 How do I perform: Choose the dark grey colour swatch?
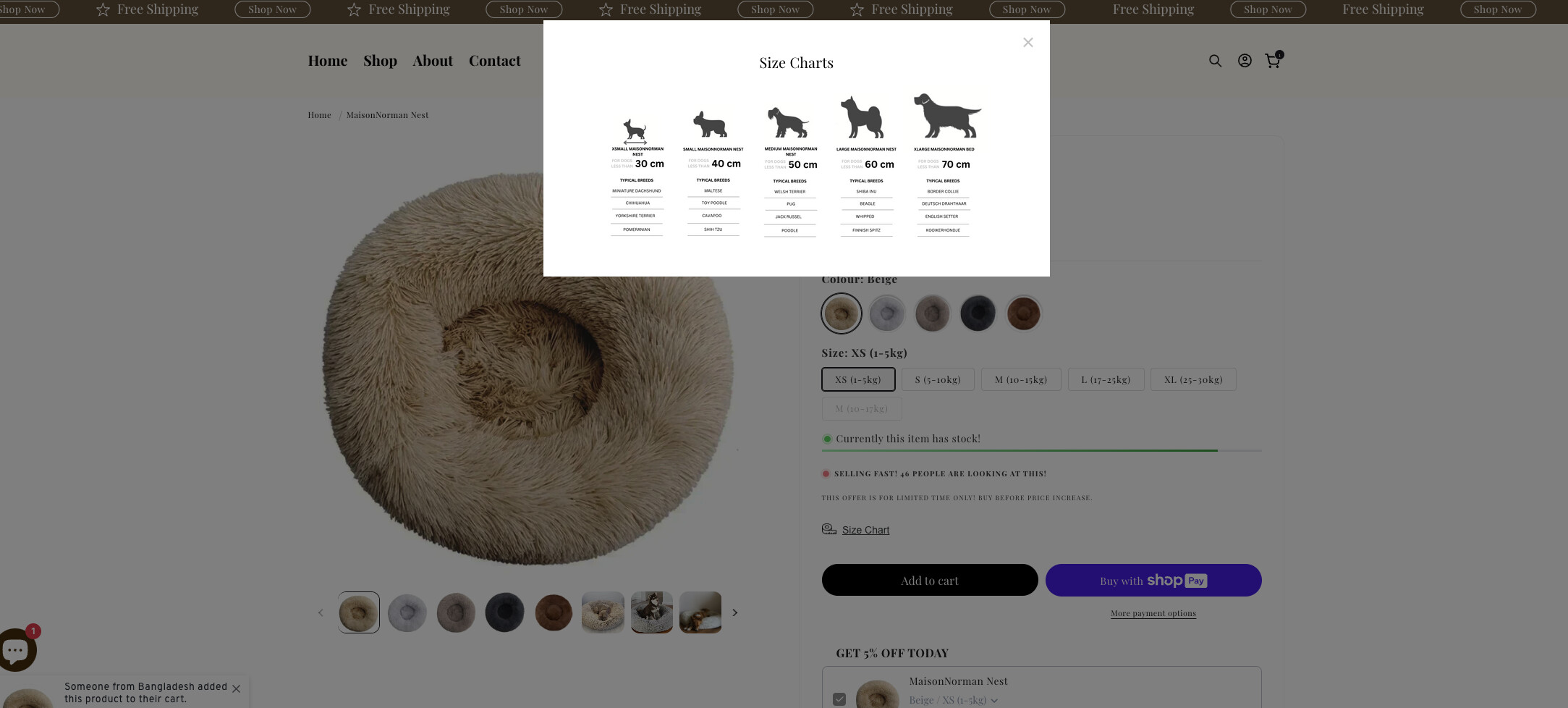tap(978, 313)
